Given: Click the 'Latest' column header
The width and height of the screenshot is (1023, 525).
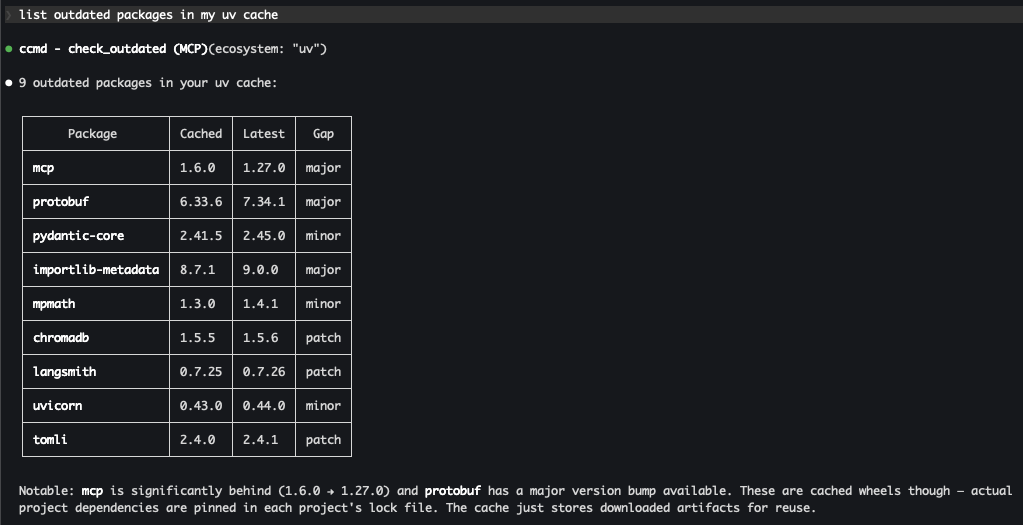Looking at the screenshot, I should (264, 134).
